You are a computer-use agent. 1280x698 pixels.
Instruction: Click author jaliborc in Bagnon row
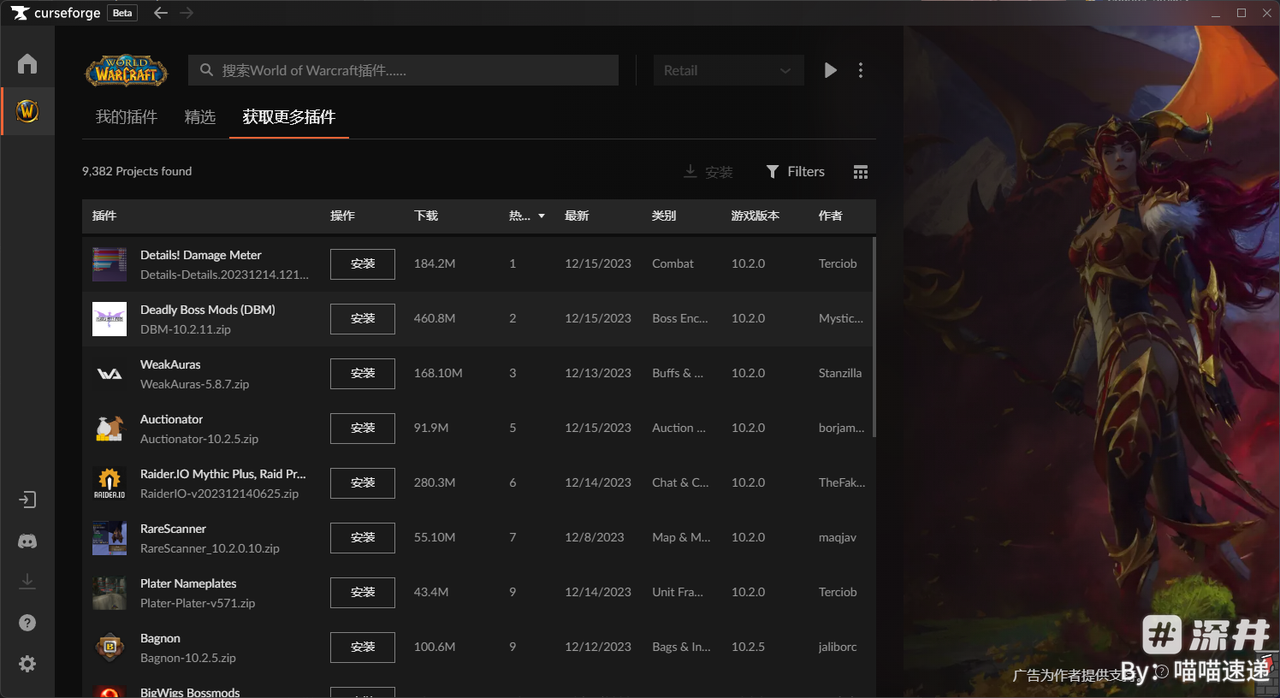pyautogui.click(x=837, y=647)
